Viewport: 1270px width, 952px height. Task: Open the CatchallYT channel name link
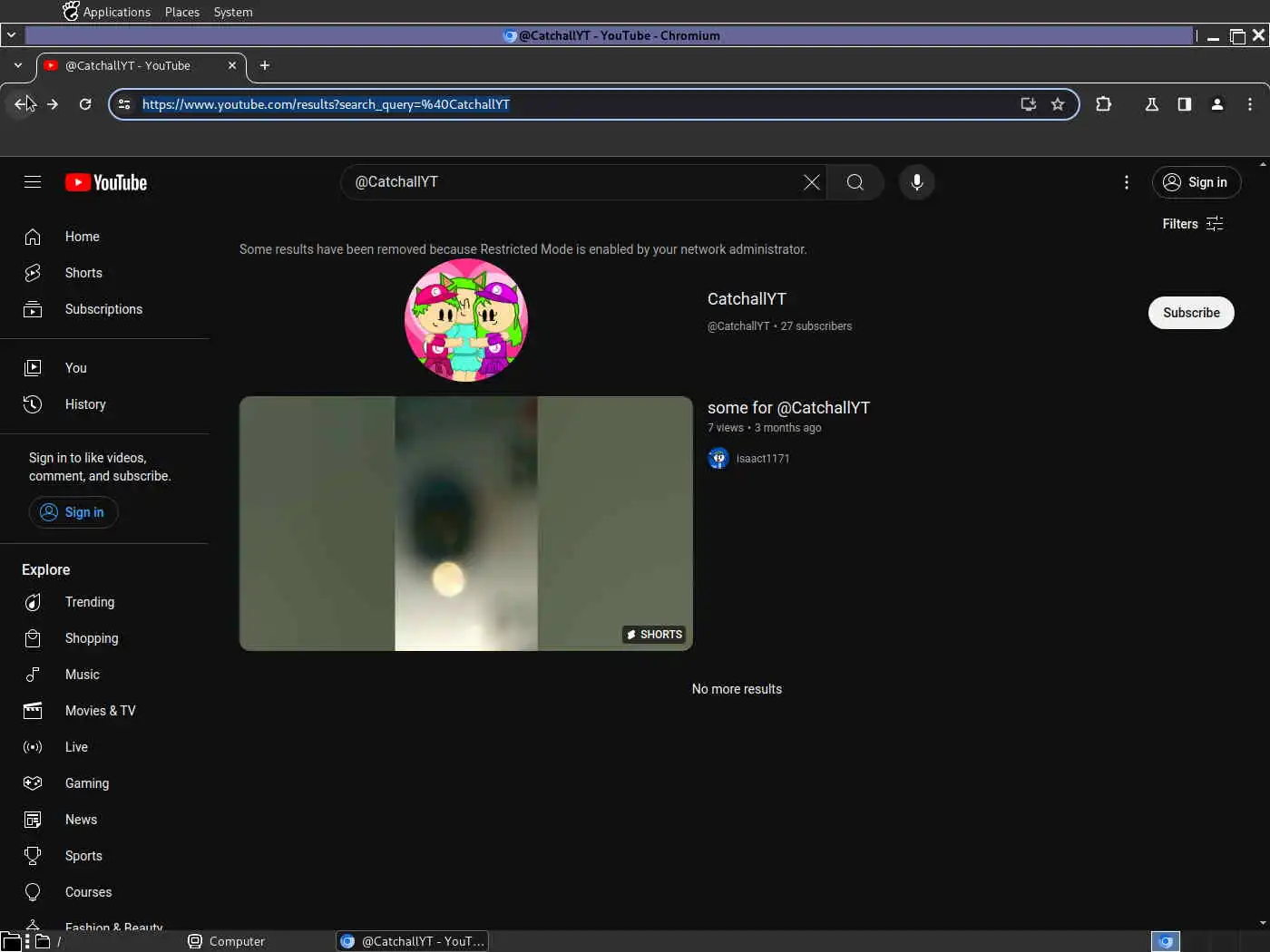[747, 299]
